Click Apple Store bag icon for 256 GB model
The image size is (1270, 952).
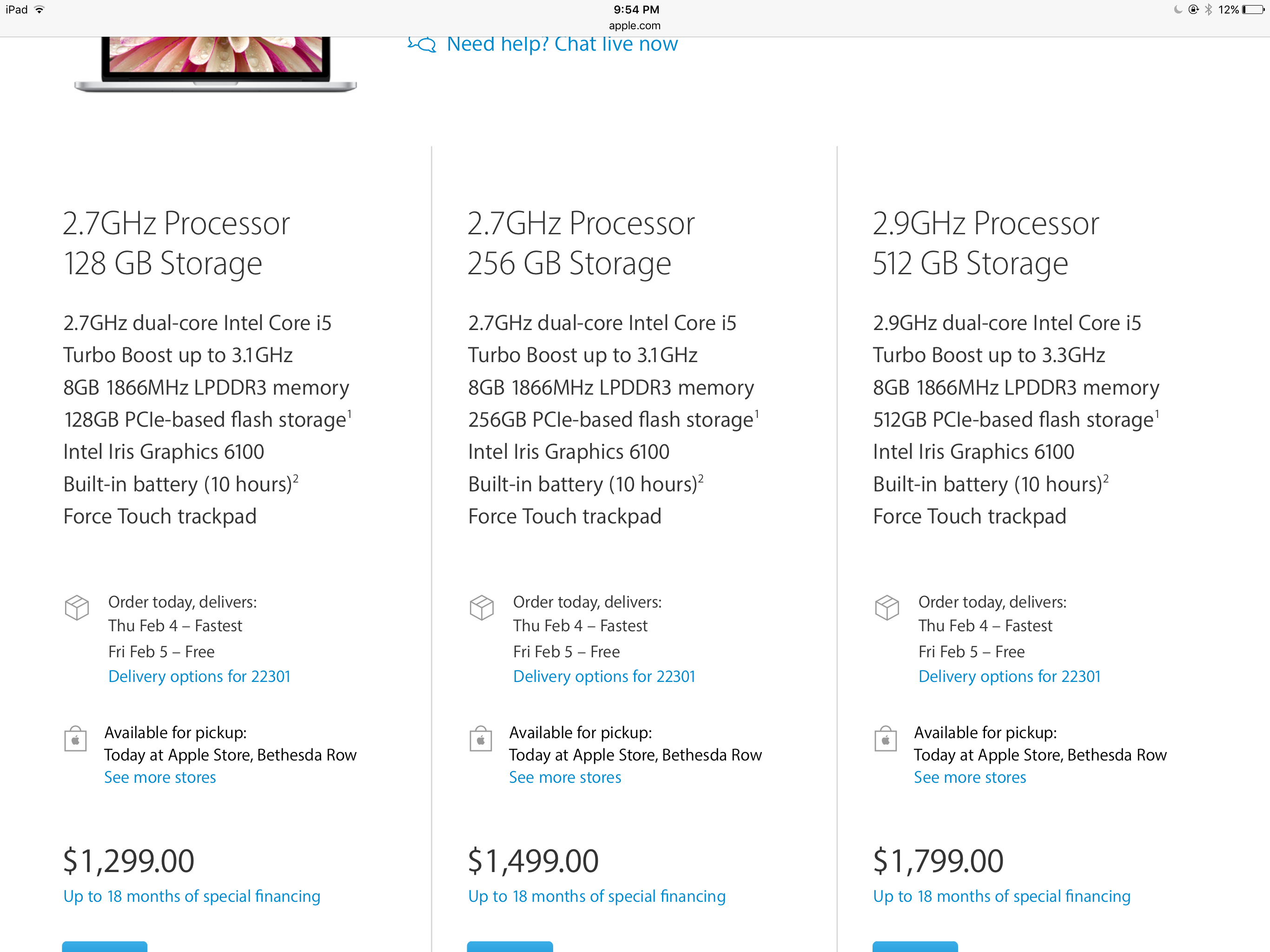[481, 740]
